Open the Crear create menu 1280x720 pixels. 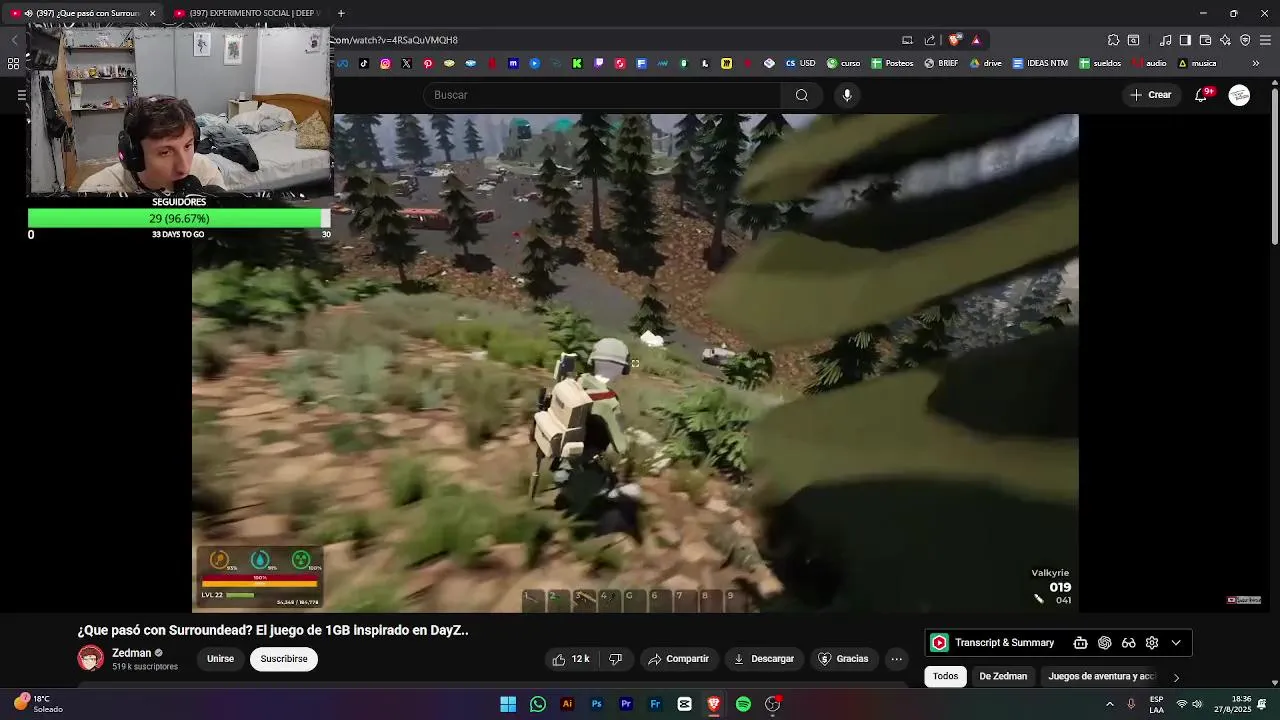click(1150, 95)
